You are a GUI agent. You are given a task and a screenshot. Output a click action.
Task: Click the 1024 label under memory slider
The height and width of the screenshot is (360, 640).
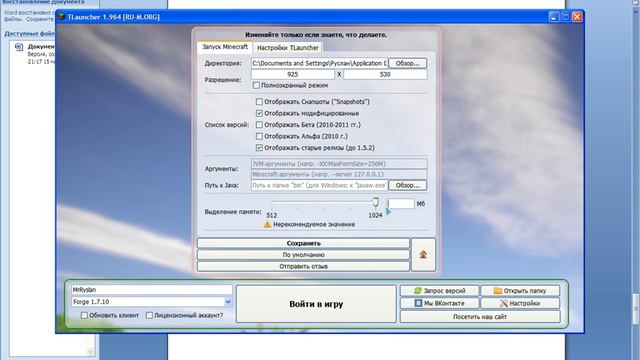(375, 215)
